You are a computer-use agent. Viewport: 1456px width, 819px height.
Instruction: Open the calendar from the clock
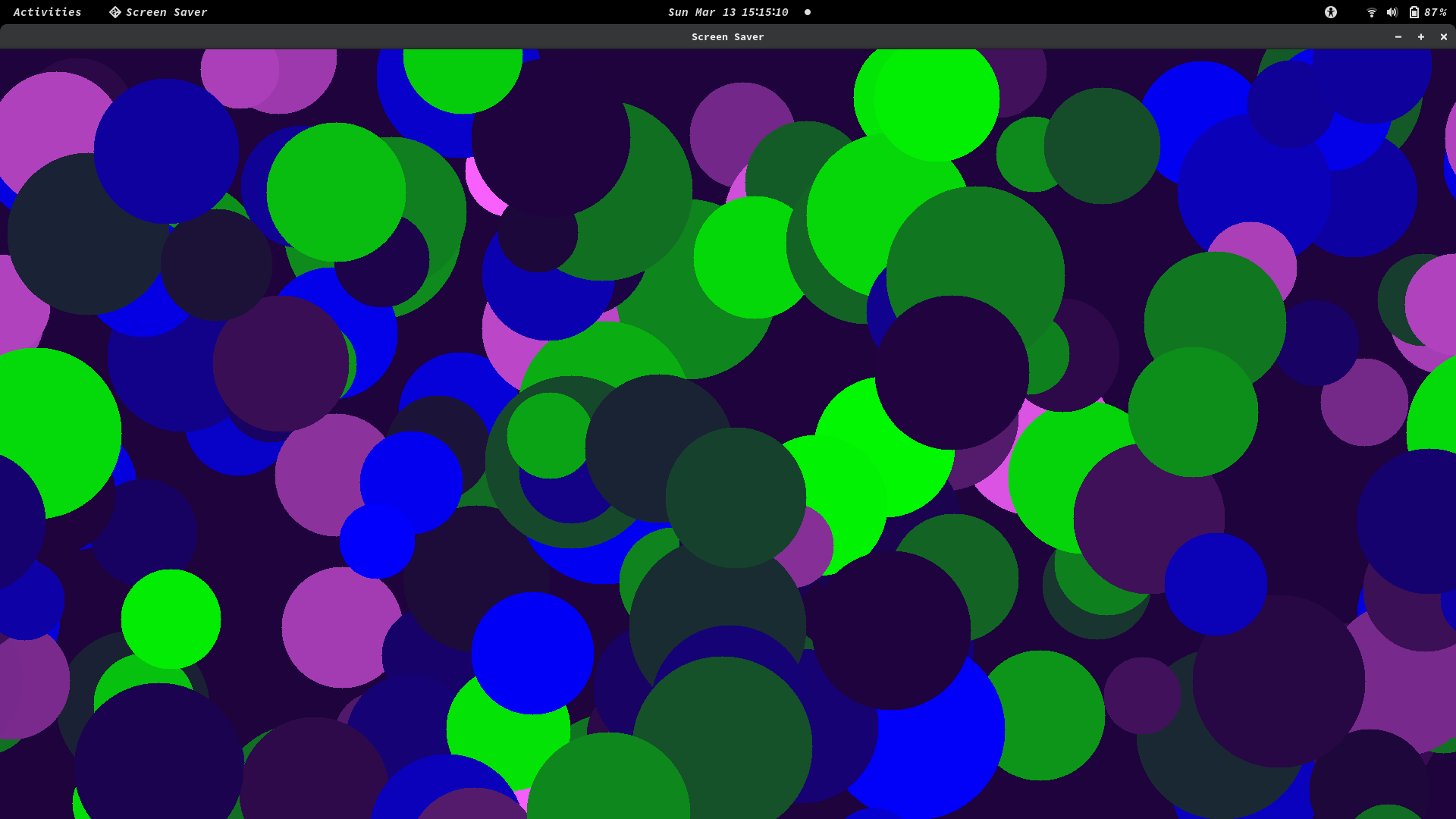click(x=727, y=12)
